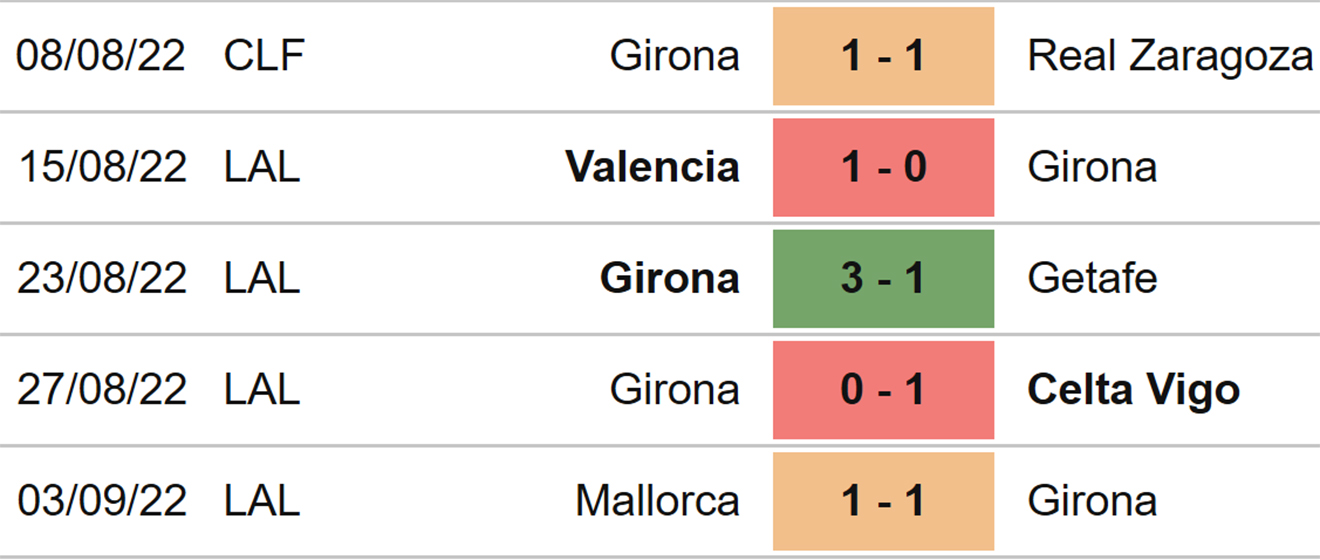1320x560 pixels.
Task: Open the Valencia team link
Action: tap(653, 167)
